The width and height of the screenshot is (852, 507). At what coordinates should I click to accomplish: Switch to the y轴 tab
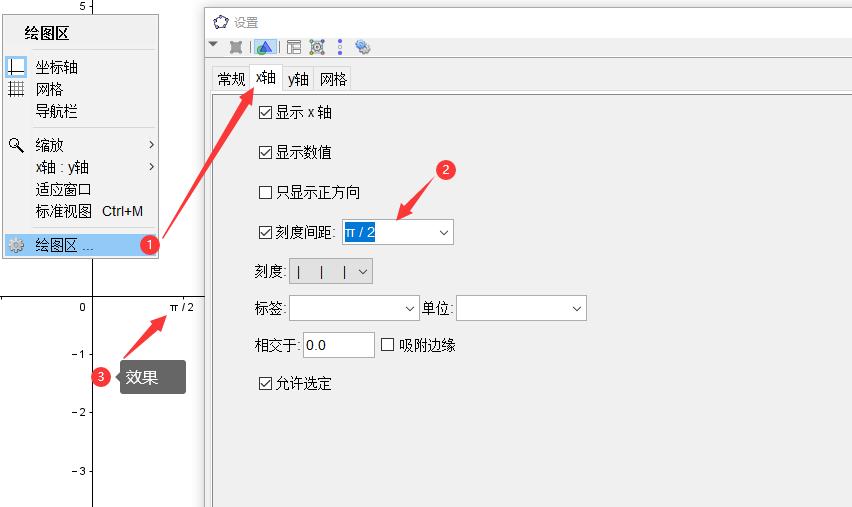click(x=298, y=79)
